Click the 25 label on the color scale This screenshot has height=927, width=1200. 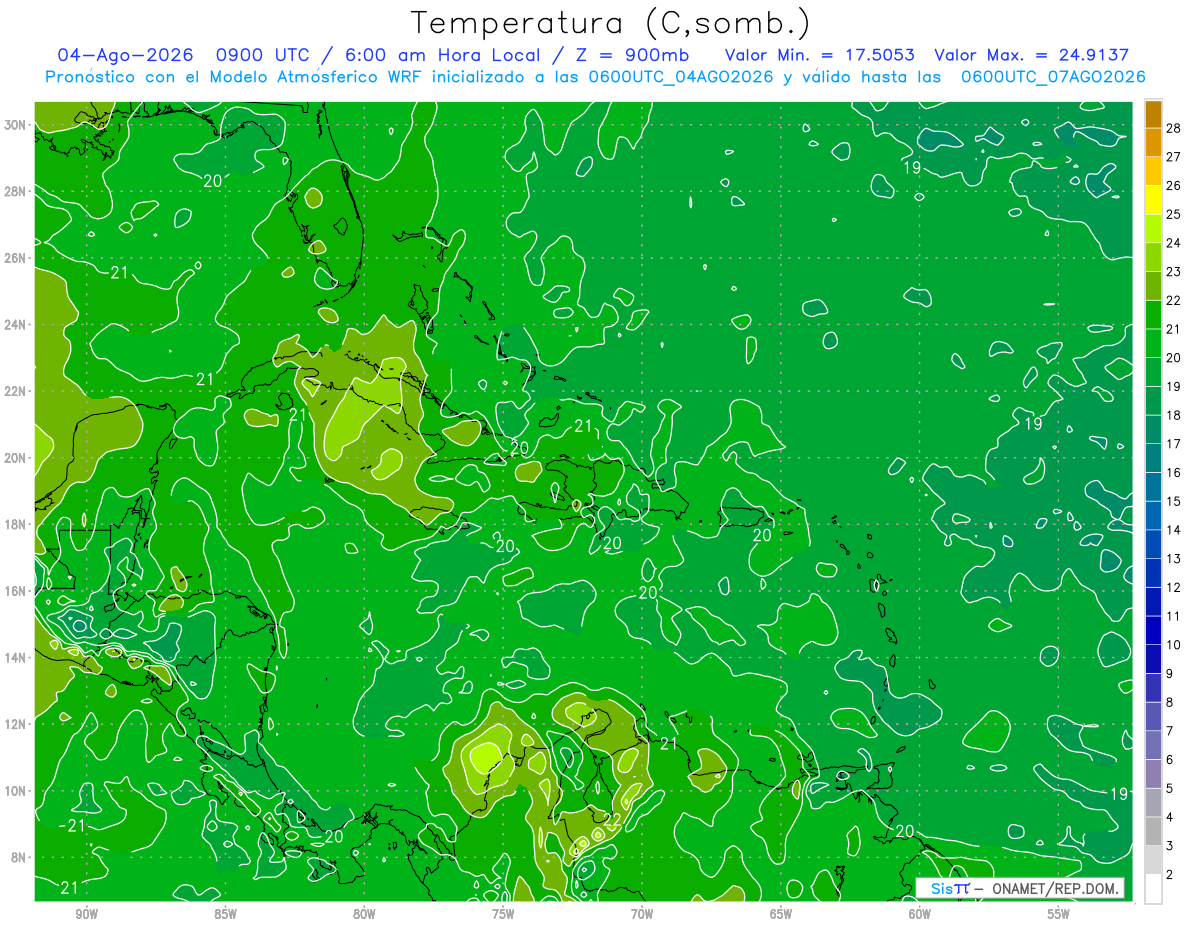1175,214
